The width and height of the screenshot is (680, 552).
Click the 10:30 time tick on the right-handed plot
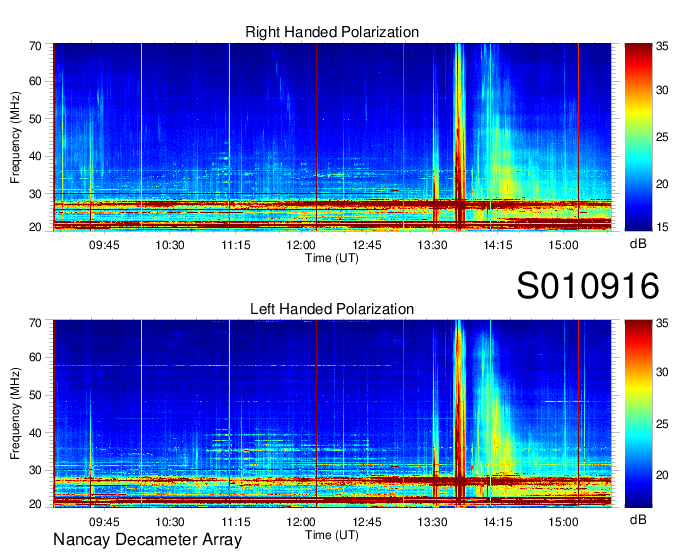(x=170, y=245)
